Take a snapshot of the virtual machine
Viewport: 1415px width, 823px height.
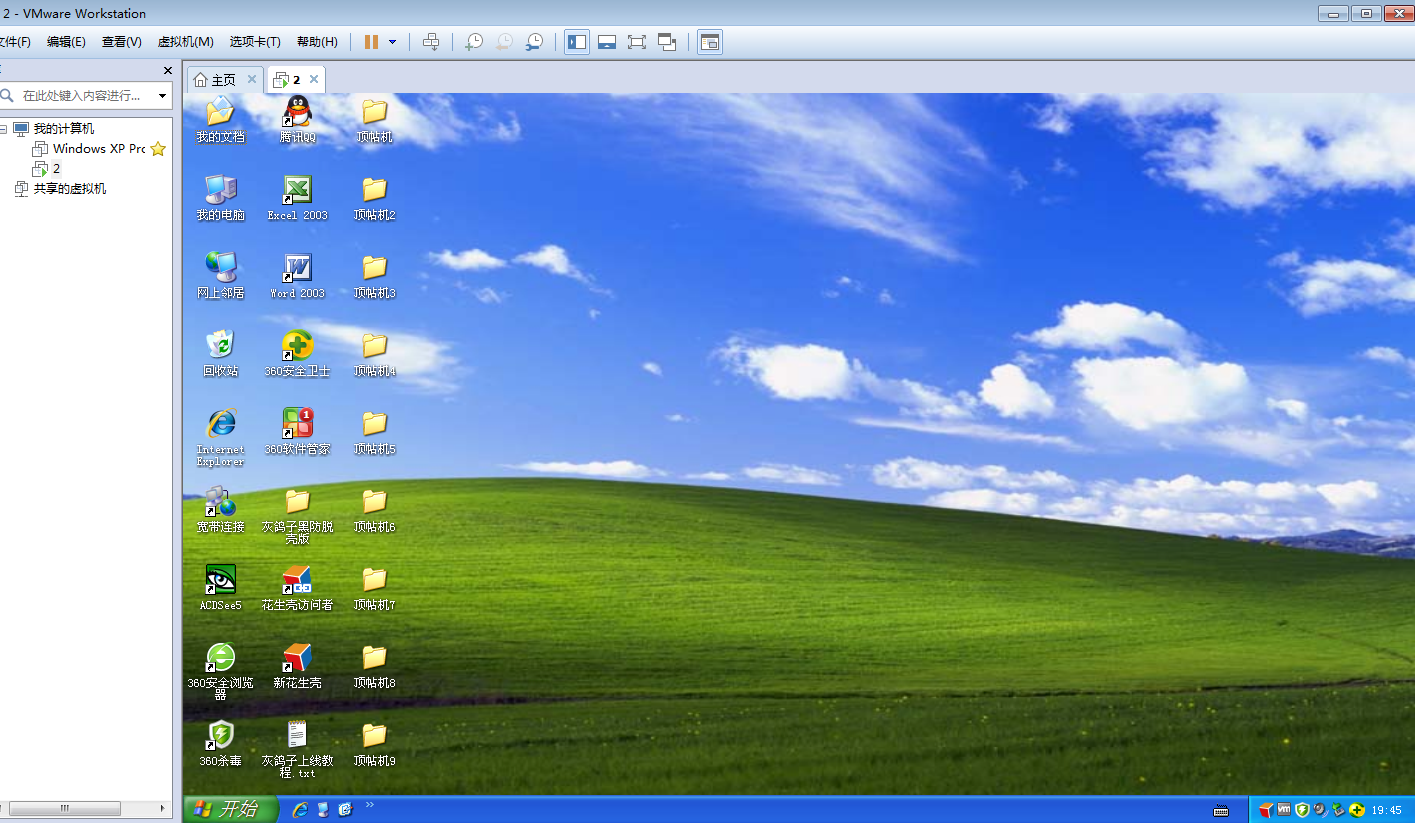[x=474, y=42]
